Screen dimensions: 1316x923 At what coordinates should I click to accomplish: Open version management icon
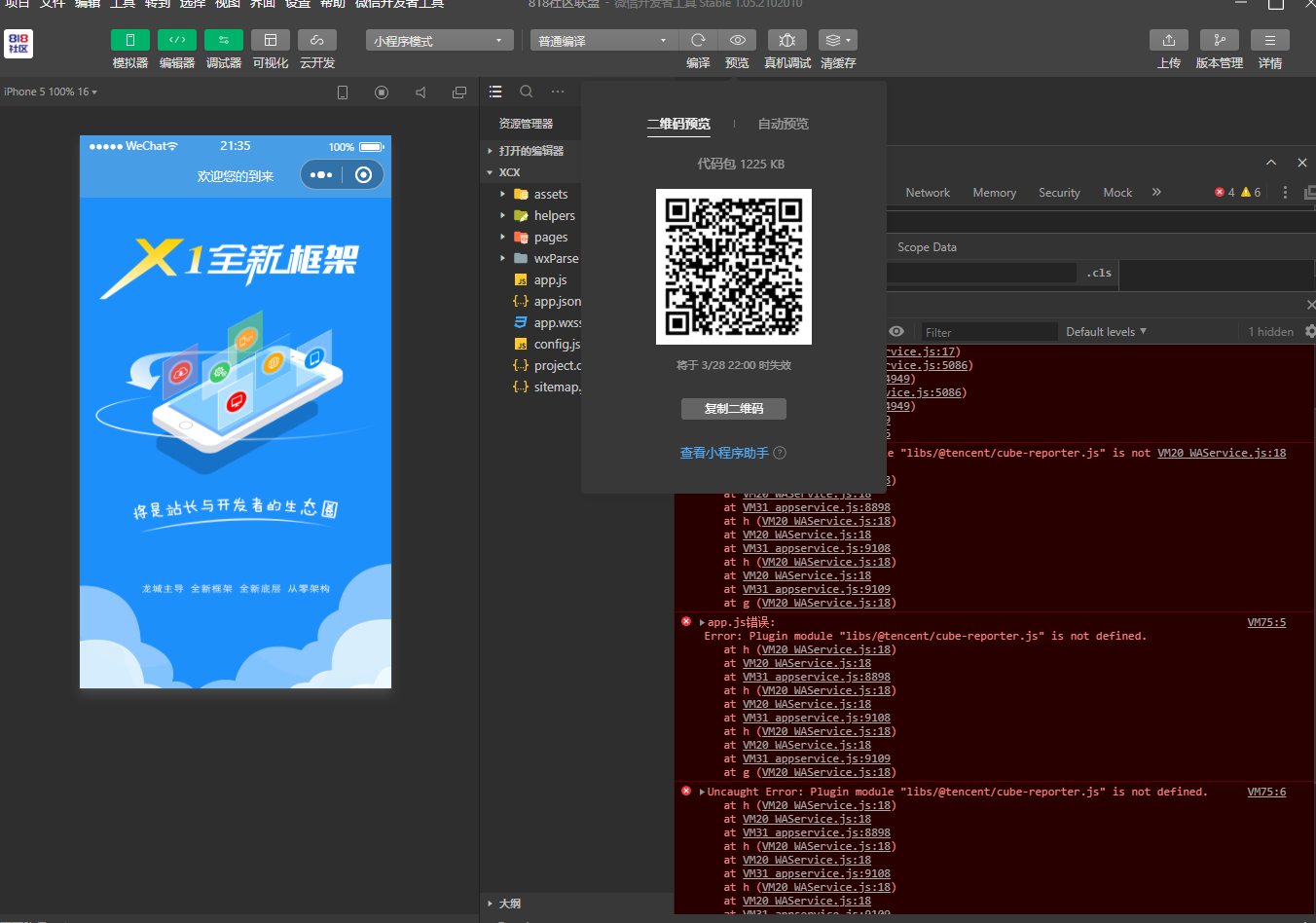coord(1219,40)
